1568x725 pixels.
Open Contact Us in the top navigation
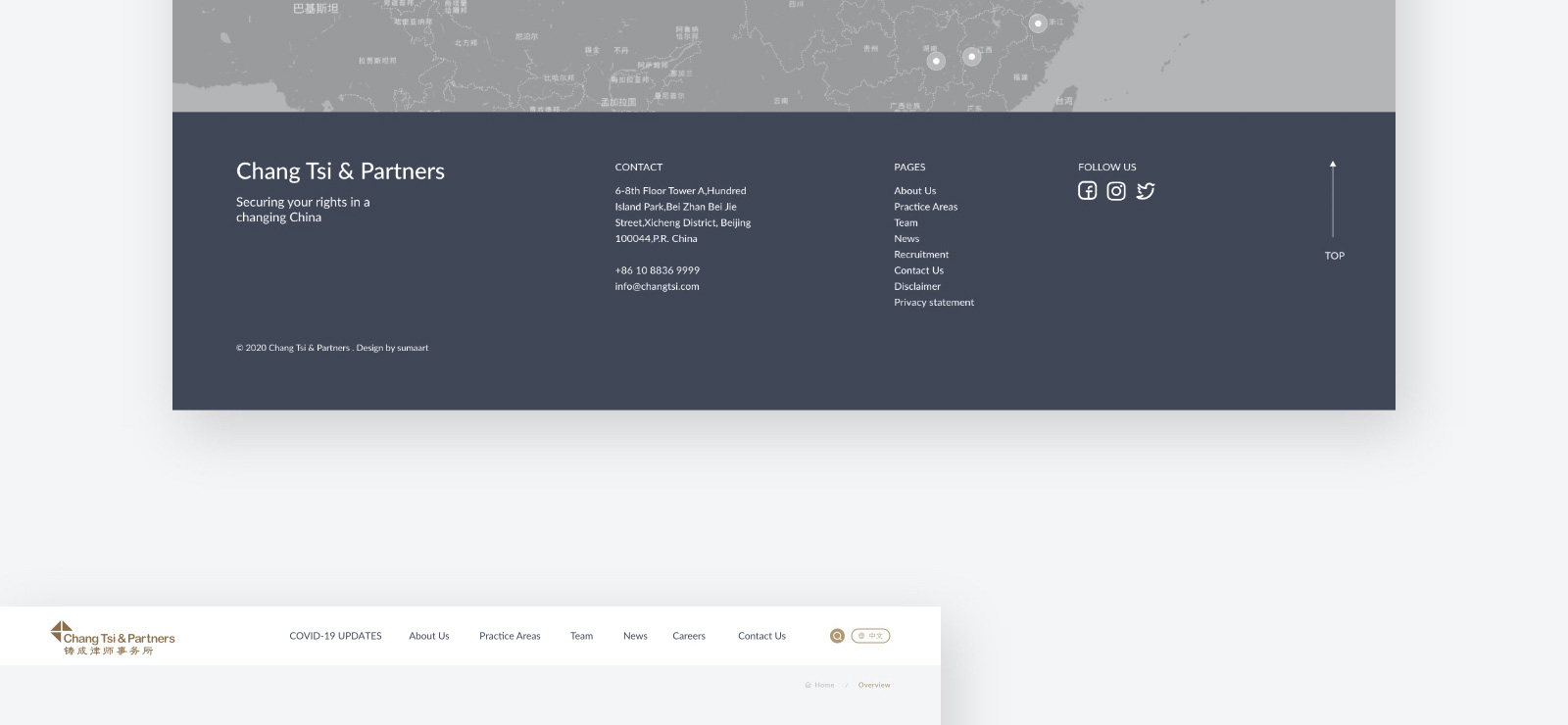click(761, 636)
